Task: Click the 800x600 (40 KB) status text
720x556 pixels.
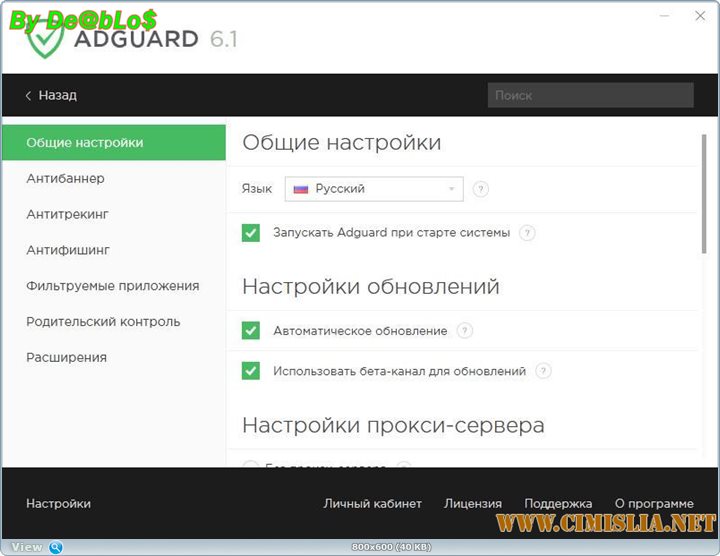Action: click(x=392, y=547)
